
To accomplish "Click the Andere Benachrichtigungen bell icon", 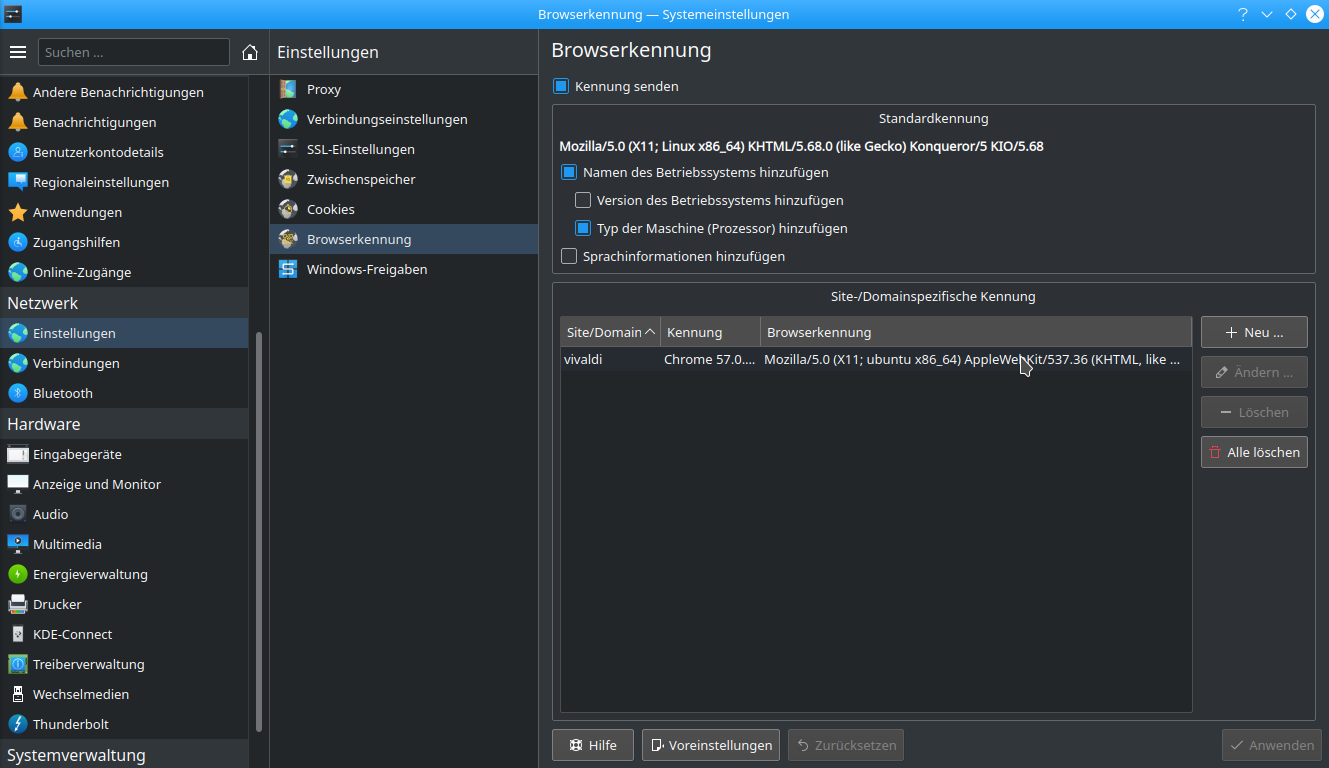I will click(18, 92).
